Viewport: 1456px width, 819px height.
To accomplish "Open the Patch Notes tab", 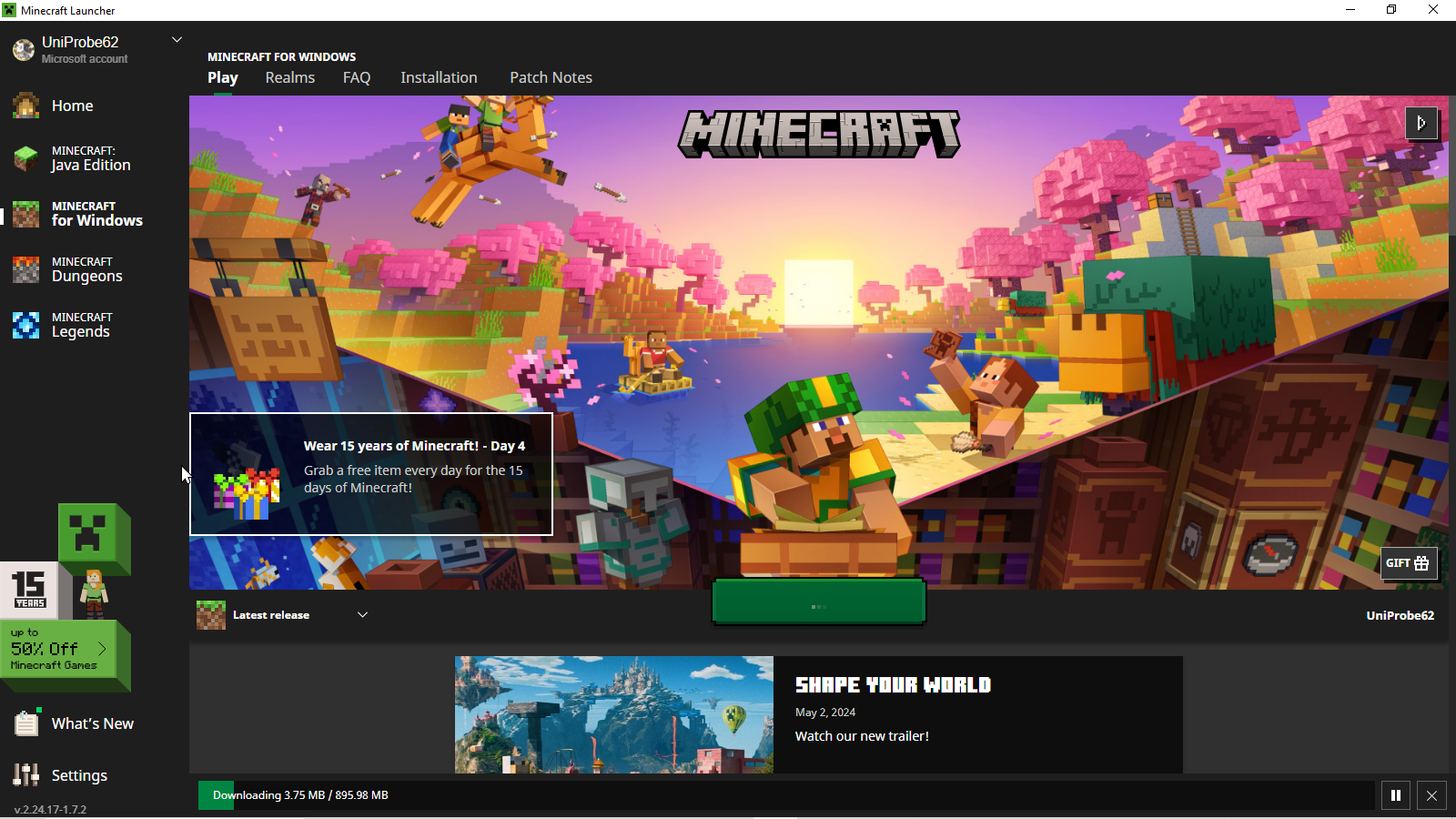I will click(551, 77).
